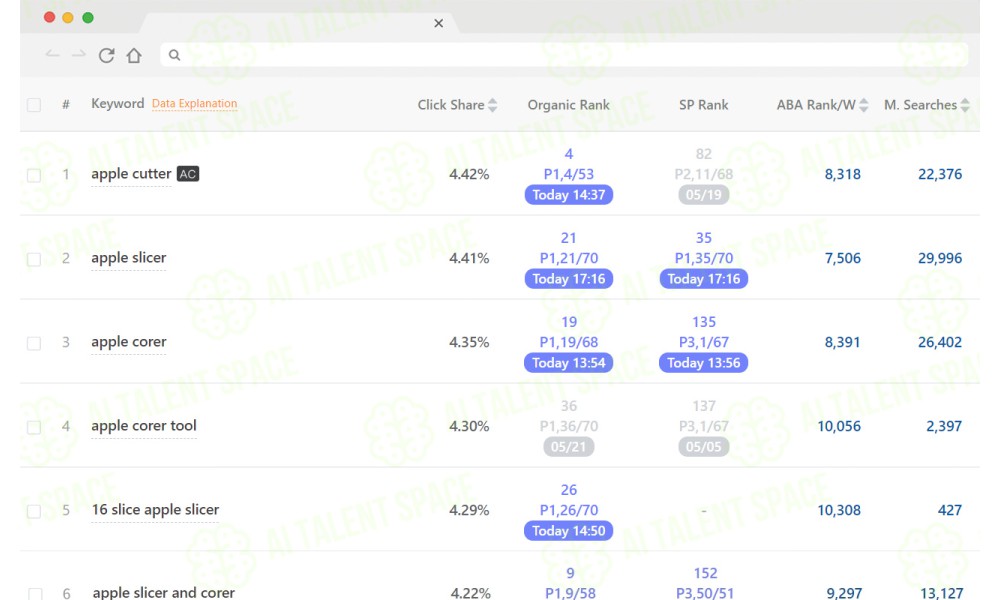
Task: Click ABA rank value 7,506
Action: 842,258
